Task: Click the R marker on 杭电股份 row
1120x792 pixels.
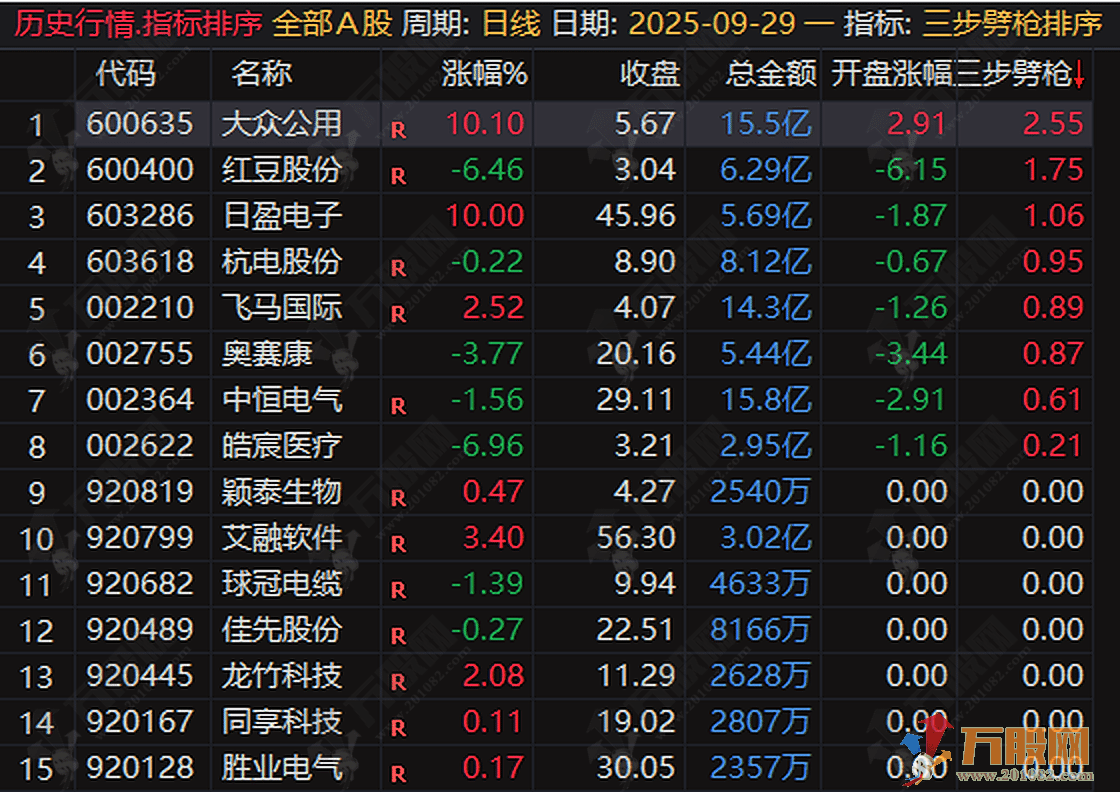Action: click(399, 268)
